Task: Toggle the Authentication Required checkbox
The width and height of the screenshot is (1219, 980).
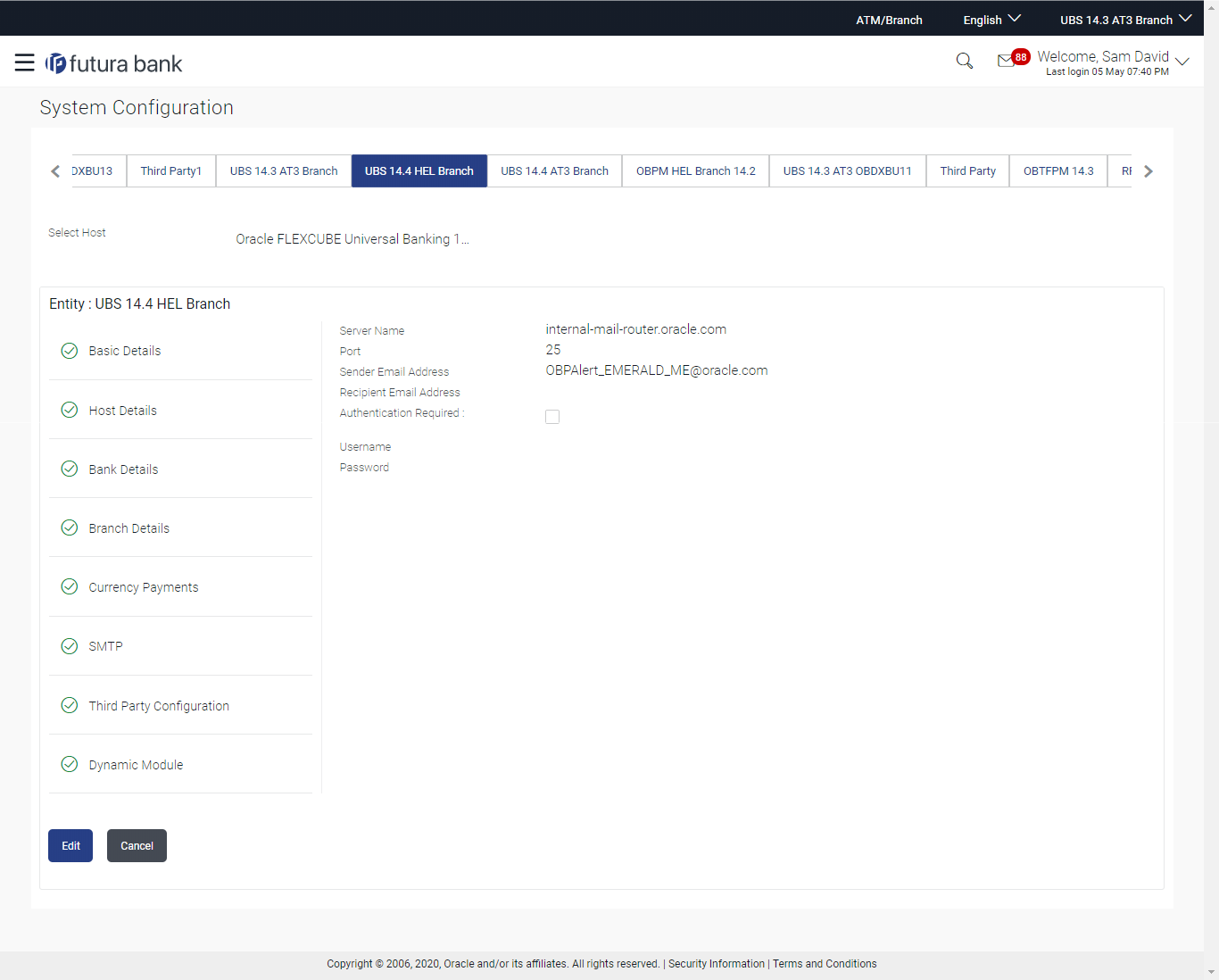Action: click(x=552, y=417)
